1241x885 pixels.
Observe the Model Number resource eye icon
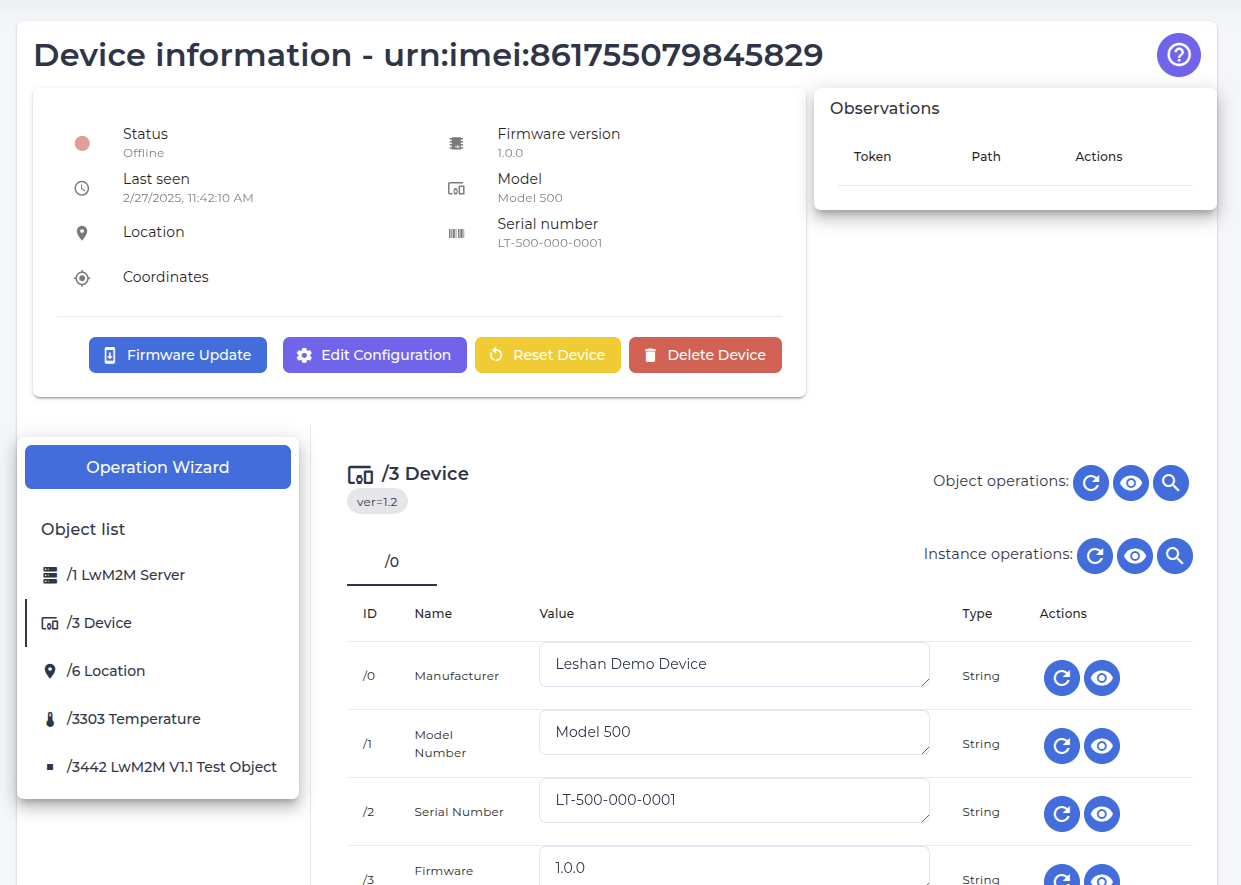[x=1102, y=746]
